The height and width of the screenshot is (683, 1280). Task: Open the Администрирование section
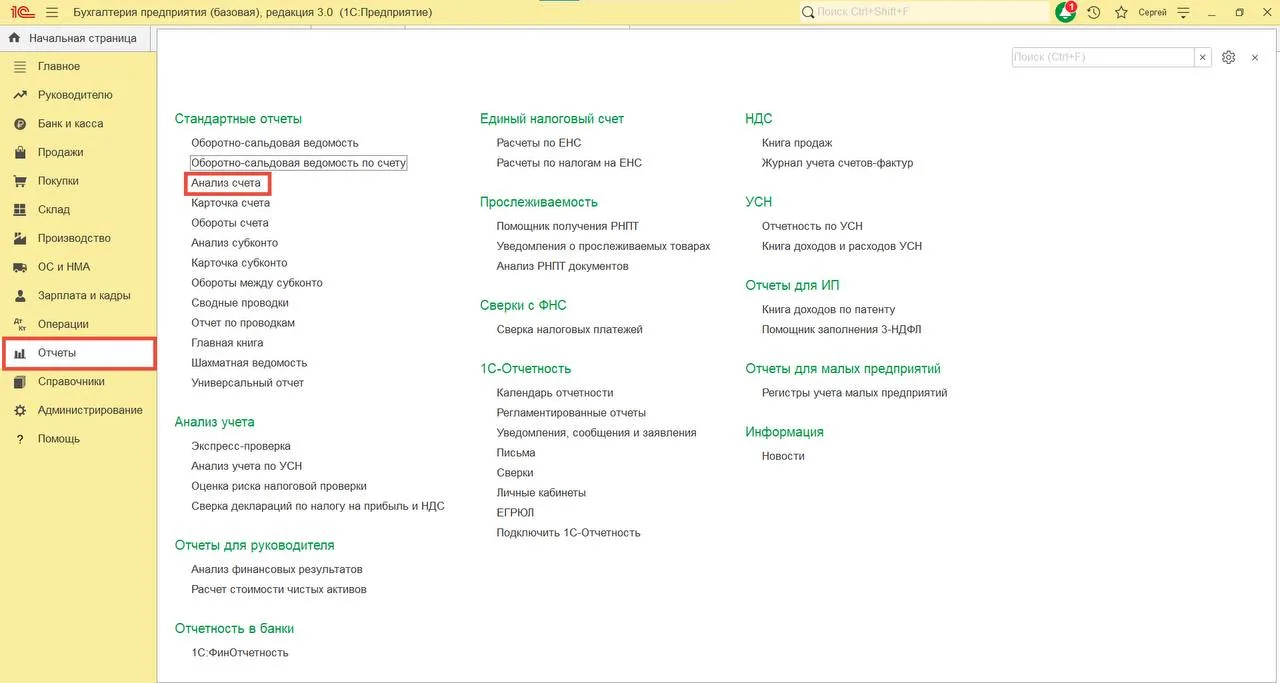click(78, 410)
